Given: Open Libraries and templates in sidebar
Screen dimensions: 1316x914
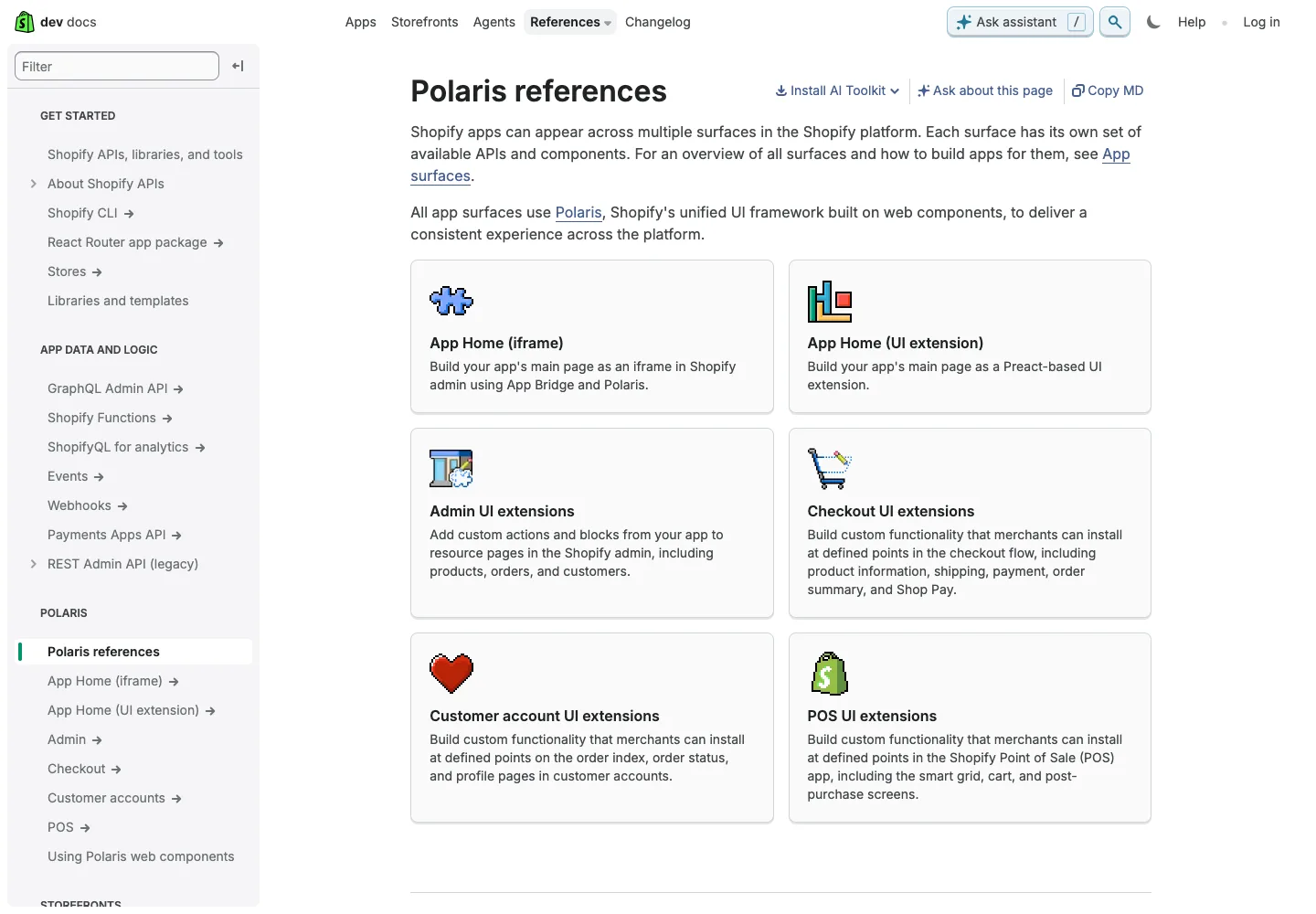Looking at the screenshot, I should tap(118, 301).
